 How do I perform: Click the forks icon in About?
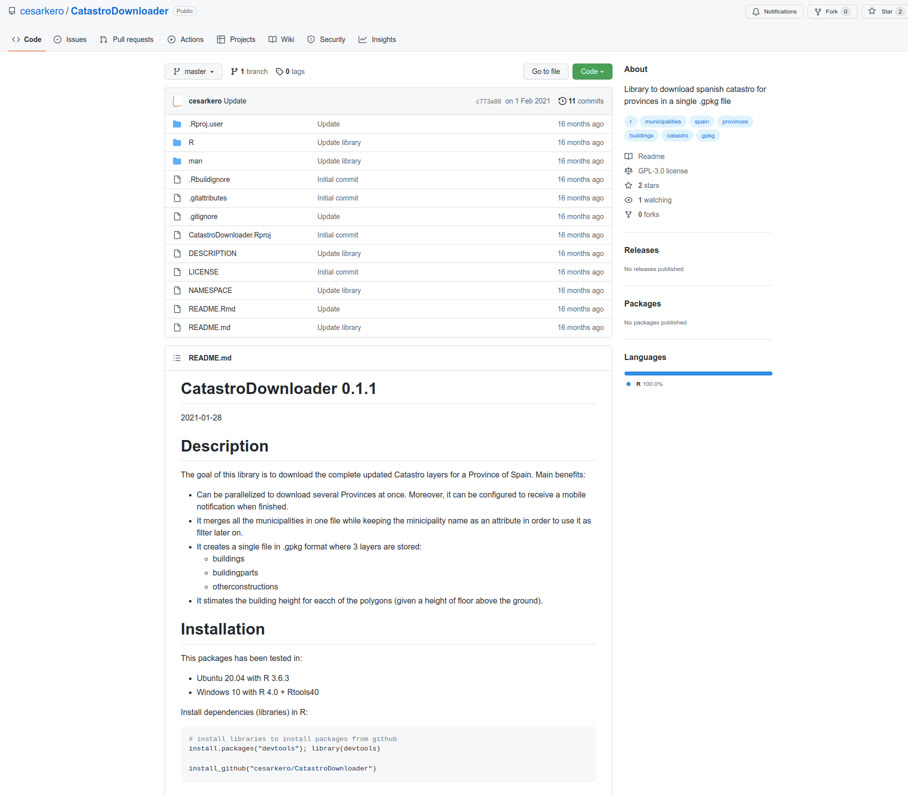(x=628, y=214)
